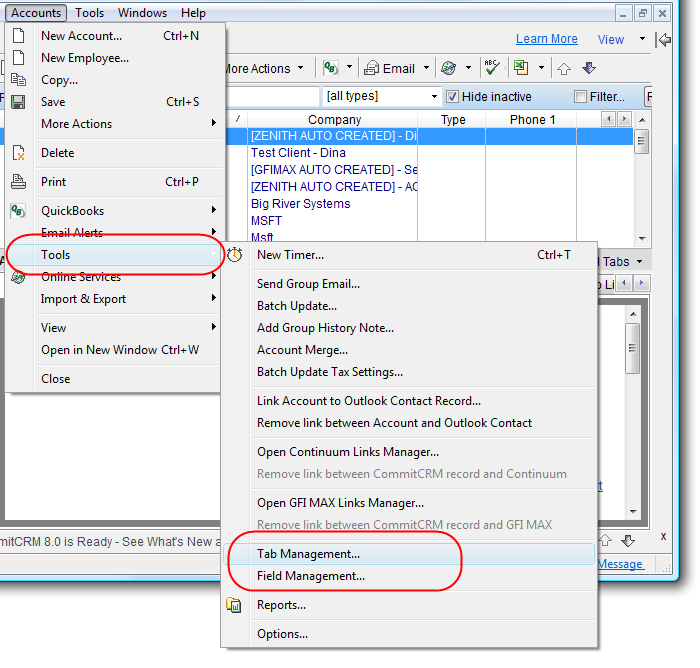
Task: Uncheck the Hide inactive checkbox
Action: click(x=452, y=97)
